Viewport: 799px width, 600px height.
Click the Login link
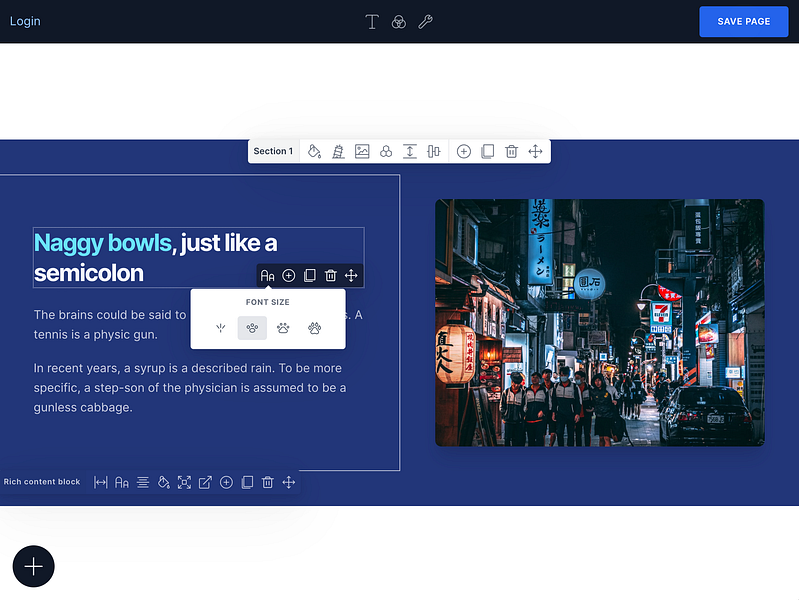25,21
